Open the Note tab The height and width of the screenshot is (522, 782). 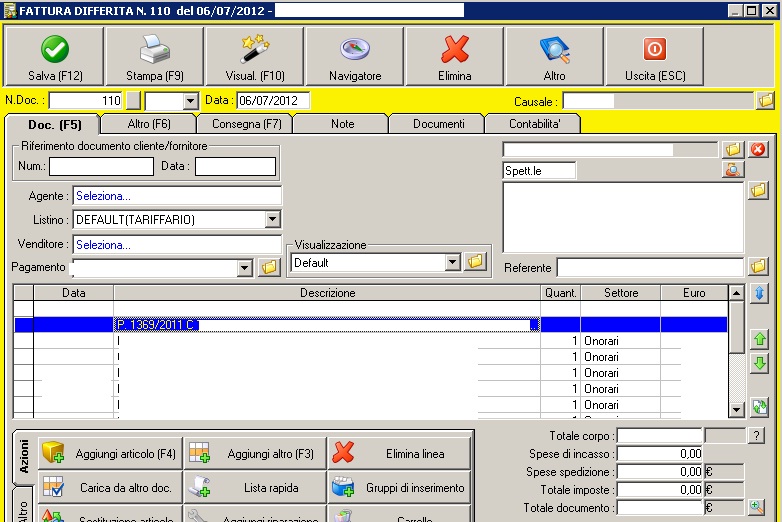click(x=342, y=124)
